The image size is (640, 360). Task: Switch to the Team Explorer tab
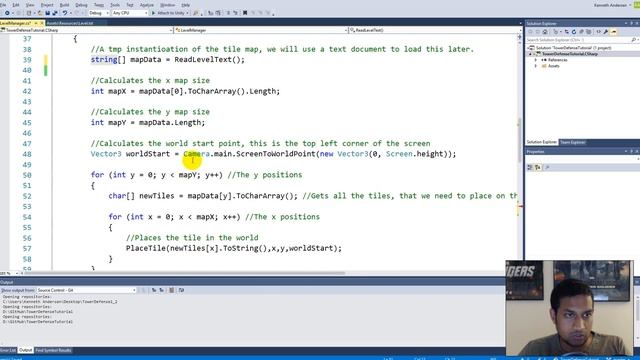click(x=572, y=142)
